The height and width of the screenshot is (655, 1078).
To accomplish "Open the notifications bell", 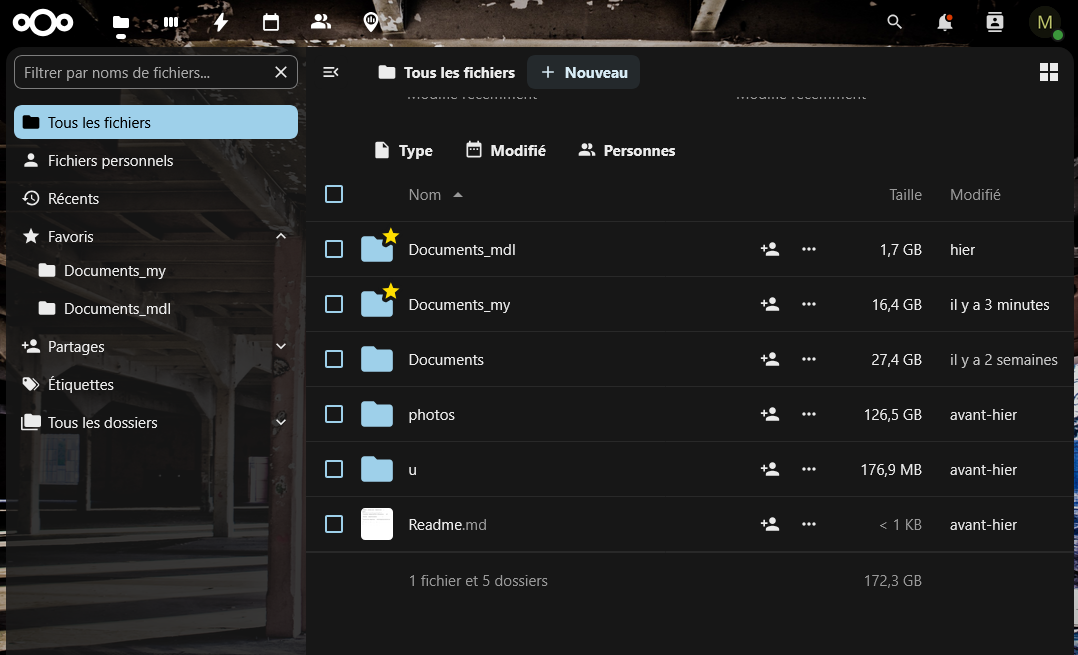I will tap(944, 22).
